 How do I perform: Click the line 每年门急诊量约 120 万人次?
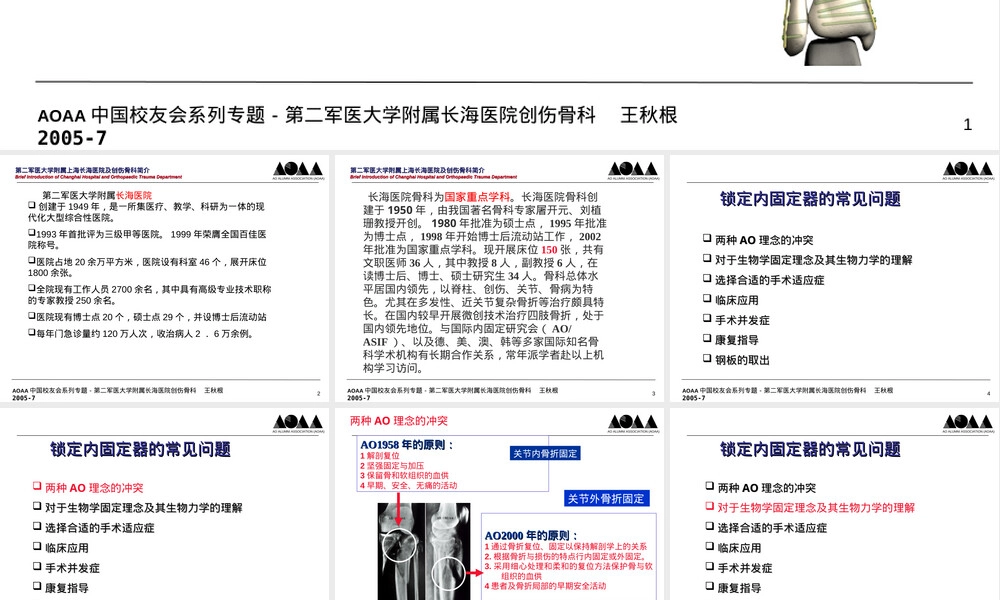click(x=142, y=333)
